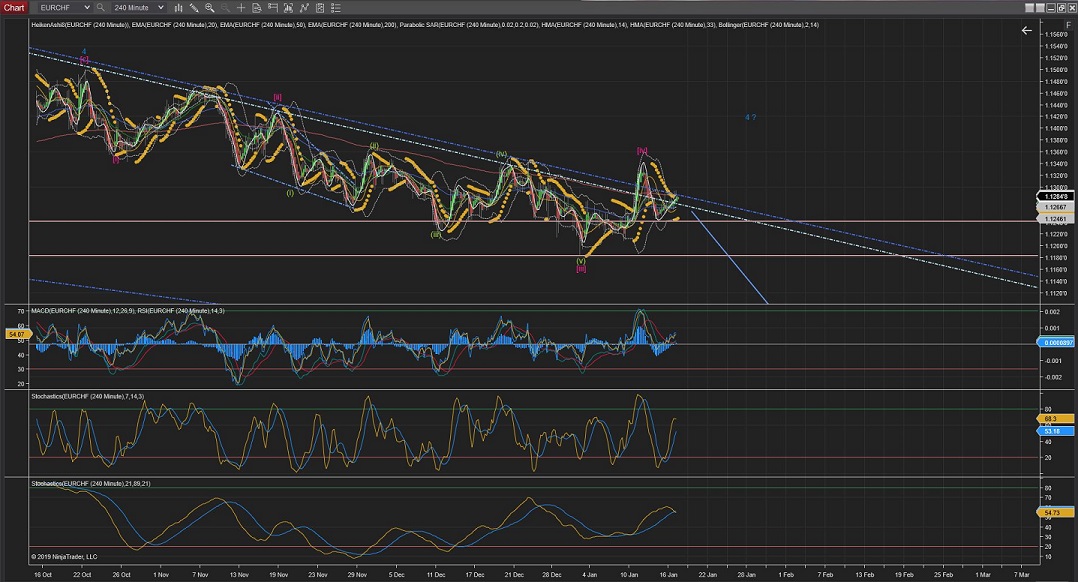Viewport: 1078px width, 582px height.
Task: Click the MACD(EURCHF) panel label
Action: (82, 311)
